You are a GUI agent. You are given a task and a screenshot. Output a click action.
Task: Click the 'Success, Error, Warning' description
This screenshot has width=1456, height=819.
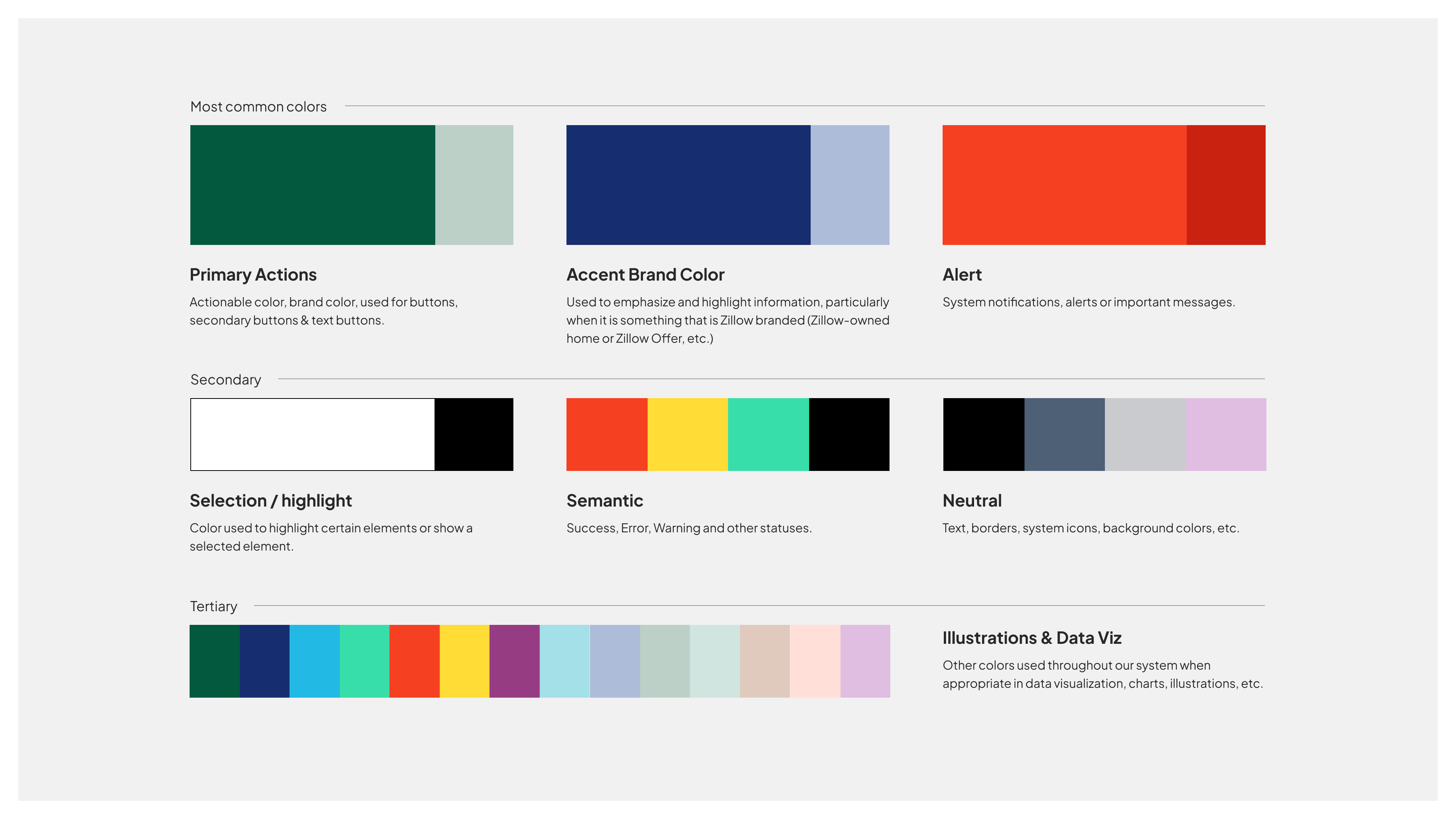[x=689, y=528]
